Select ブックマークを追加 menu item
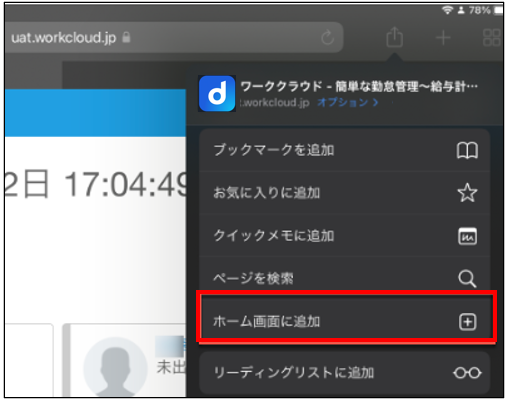Viewport: 506px width, 399px height. 345,150
